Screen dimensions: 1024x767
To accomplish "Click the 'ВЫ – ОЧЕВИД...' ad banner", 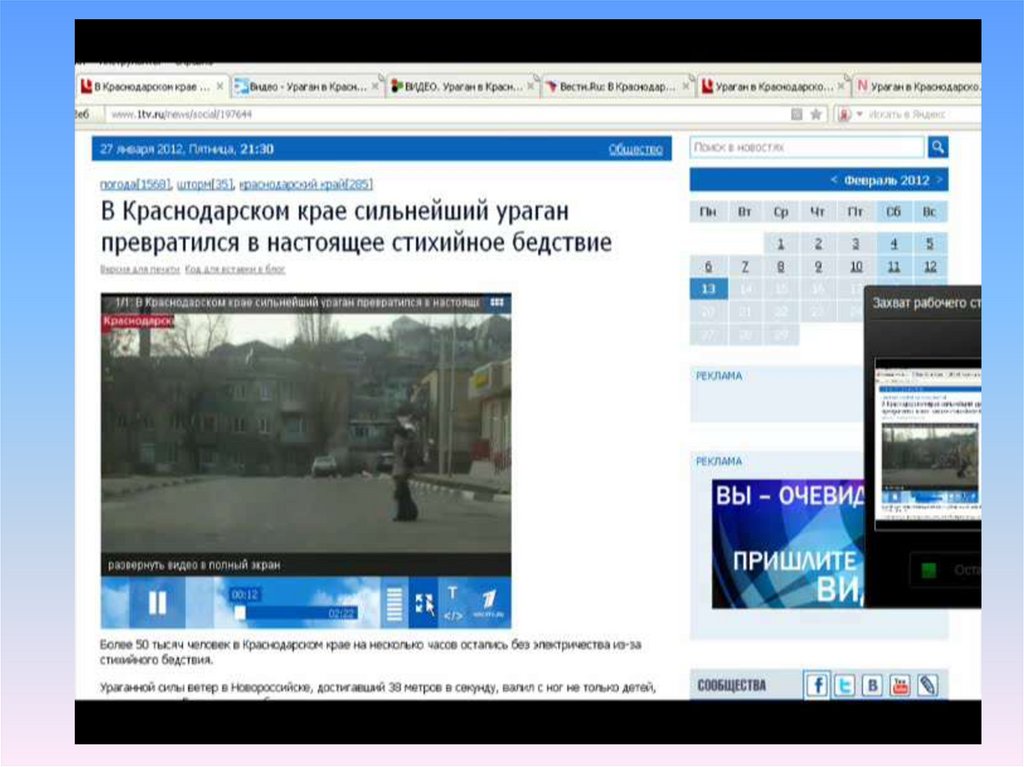I will coord(788,544).
